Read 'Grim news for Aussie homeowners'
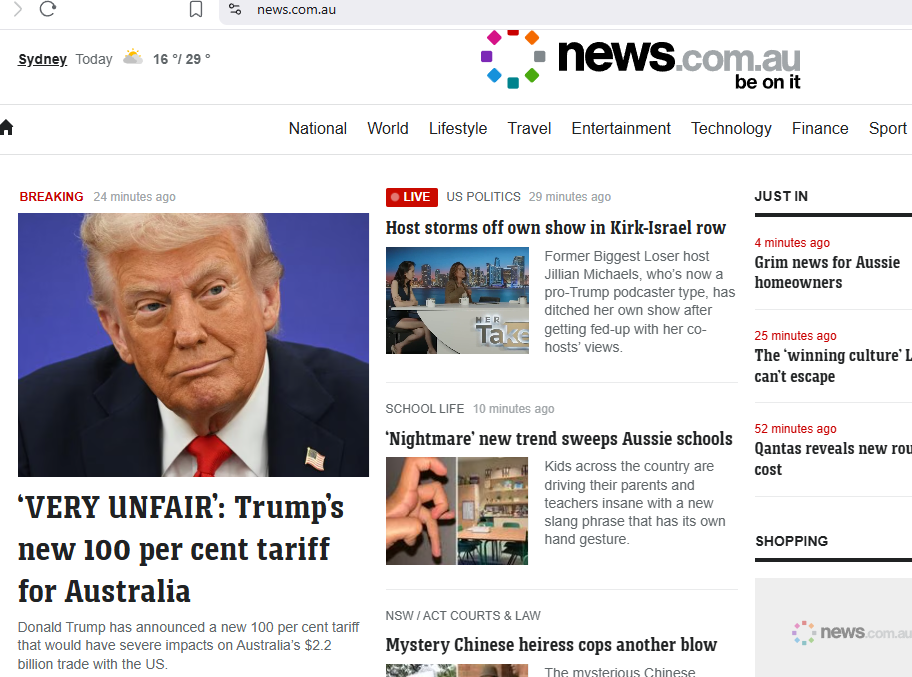Image resolution: width=912 pixels, height=677 pixels. tap(827, 272)
